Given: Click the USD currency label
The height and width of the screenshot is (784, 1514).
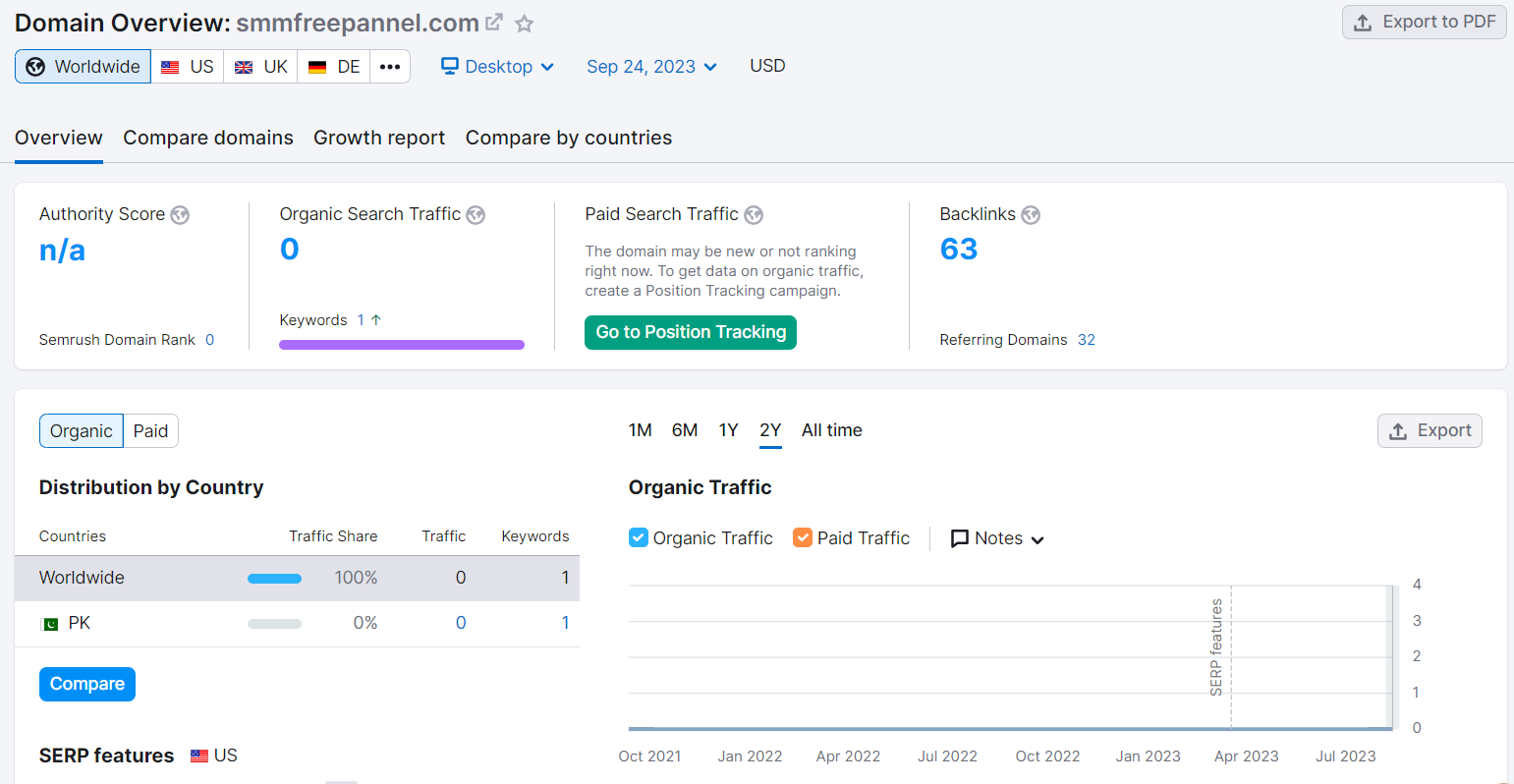Looking at the screenshot, I should (x=767, y=66).
